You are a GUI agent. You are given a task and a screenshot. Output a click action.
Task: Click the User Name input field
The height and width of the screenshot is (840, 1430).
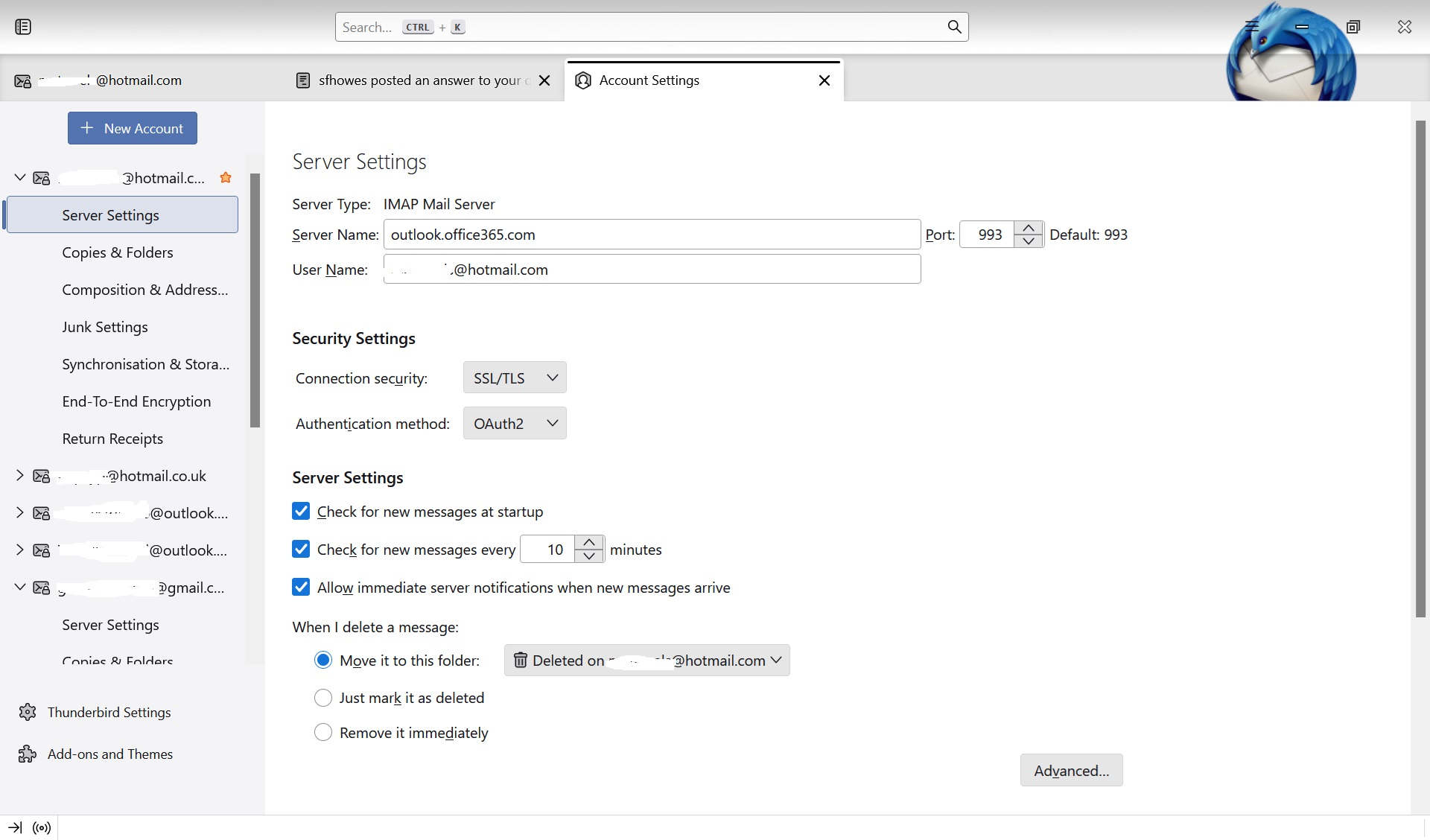point(652,269)
